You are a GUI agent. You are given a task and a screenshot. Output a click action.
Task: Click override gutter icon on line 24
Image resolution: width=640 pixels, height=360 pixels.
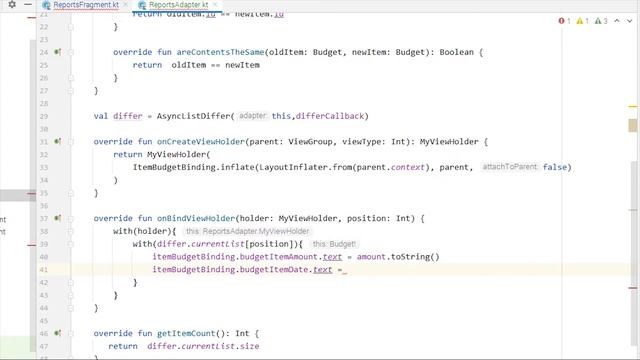click(x=58, y=52)
